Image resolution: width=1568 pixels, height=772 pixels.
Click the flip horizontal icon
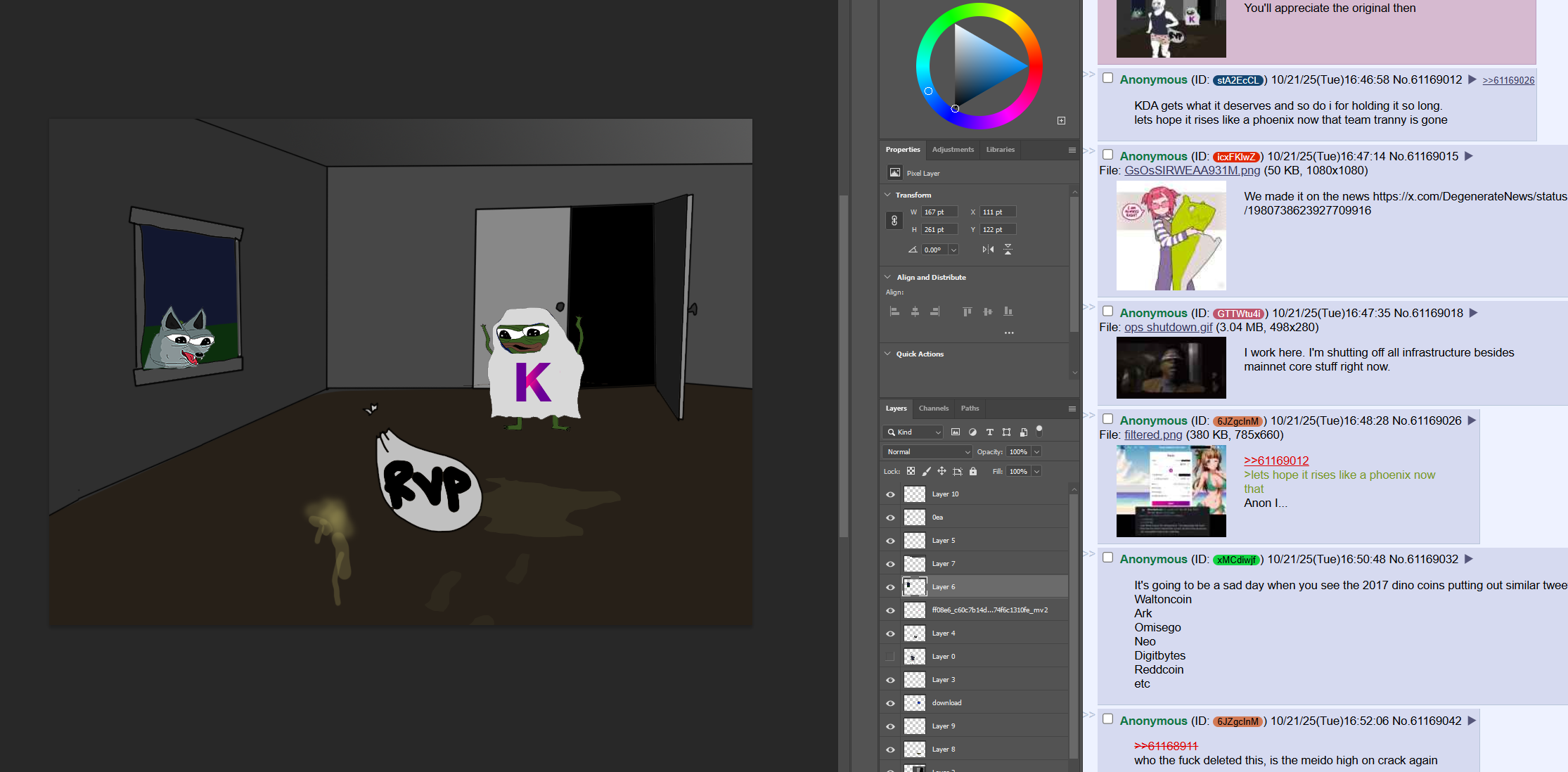click(x=988, y=250)
